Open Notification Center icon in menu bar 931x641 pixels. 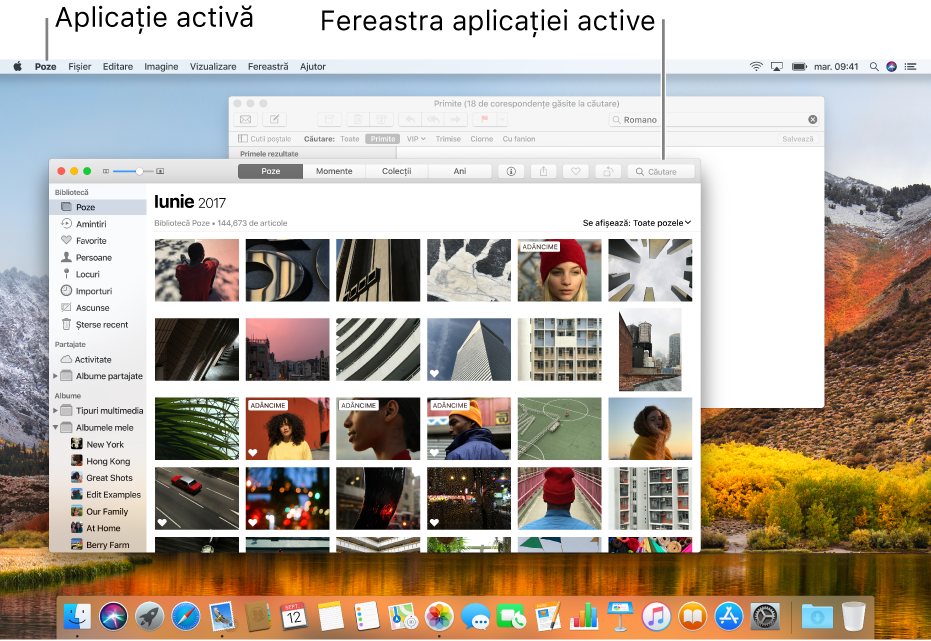click(x=910, y=66)
